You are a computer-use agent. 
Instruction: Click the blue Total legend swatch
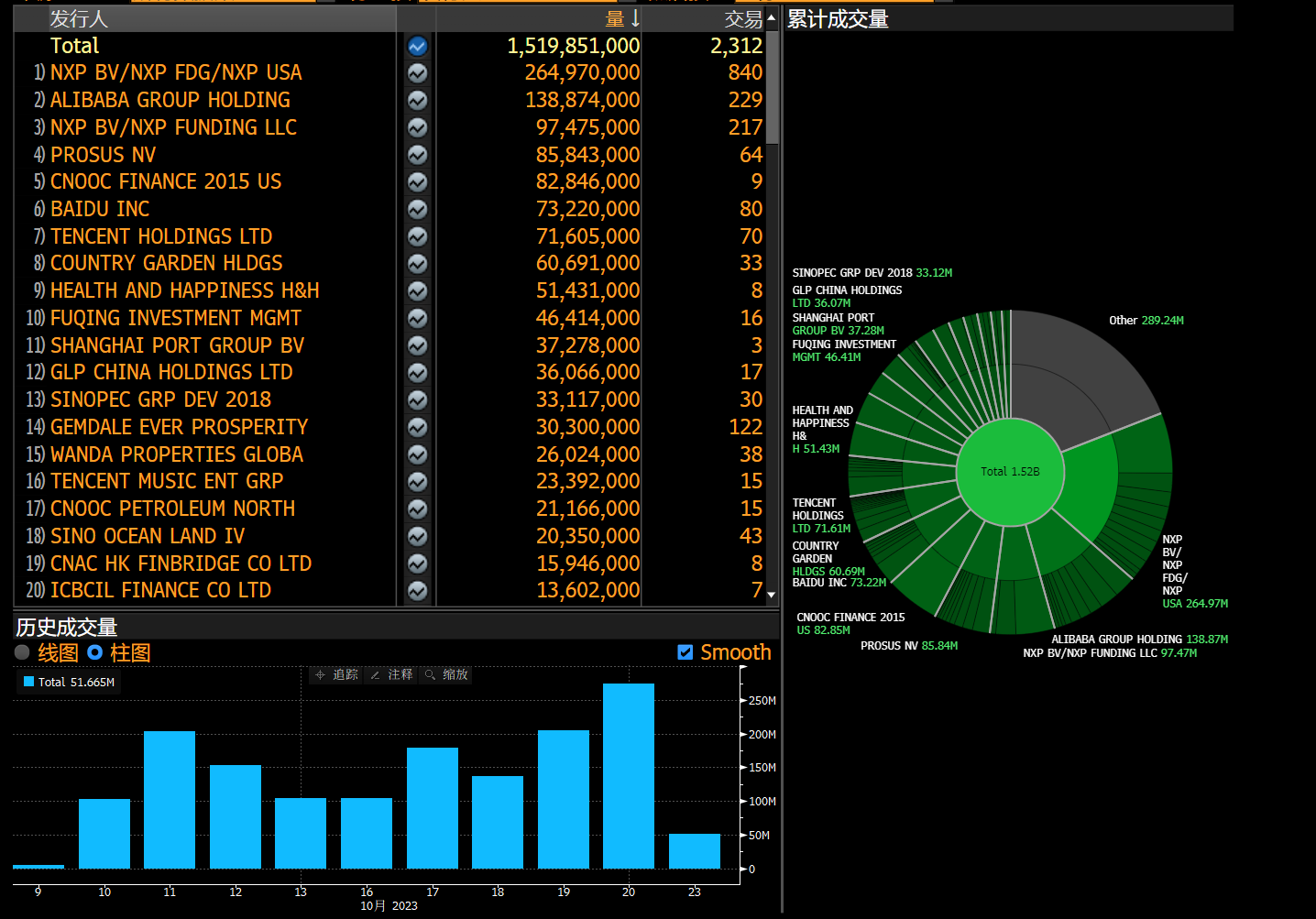(x=29, y=682)
